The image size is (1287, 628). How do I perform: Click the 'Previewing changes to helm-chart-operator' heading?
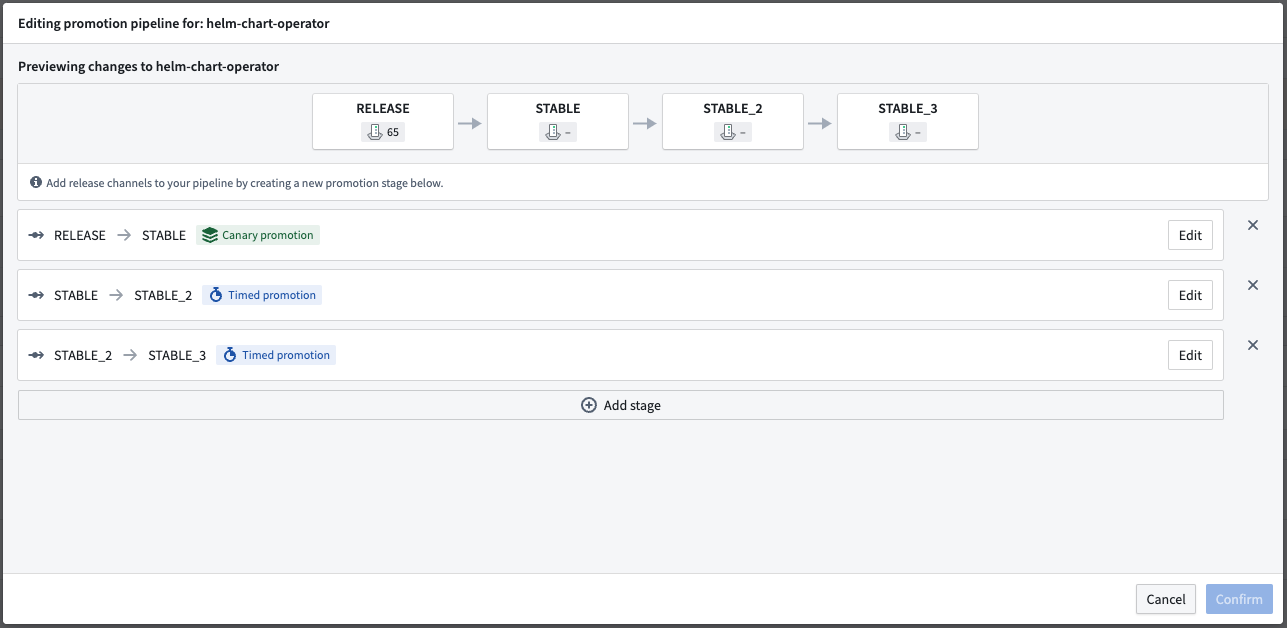click(148, 67)
